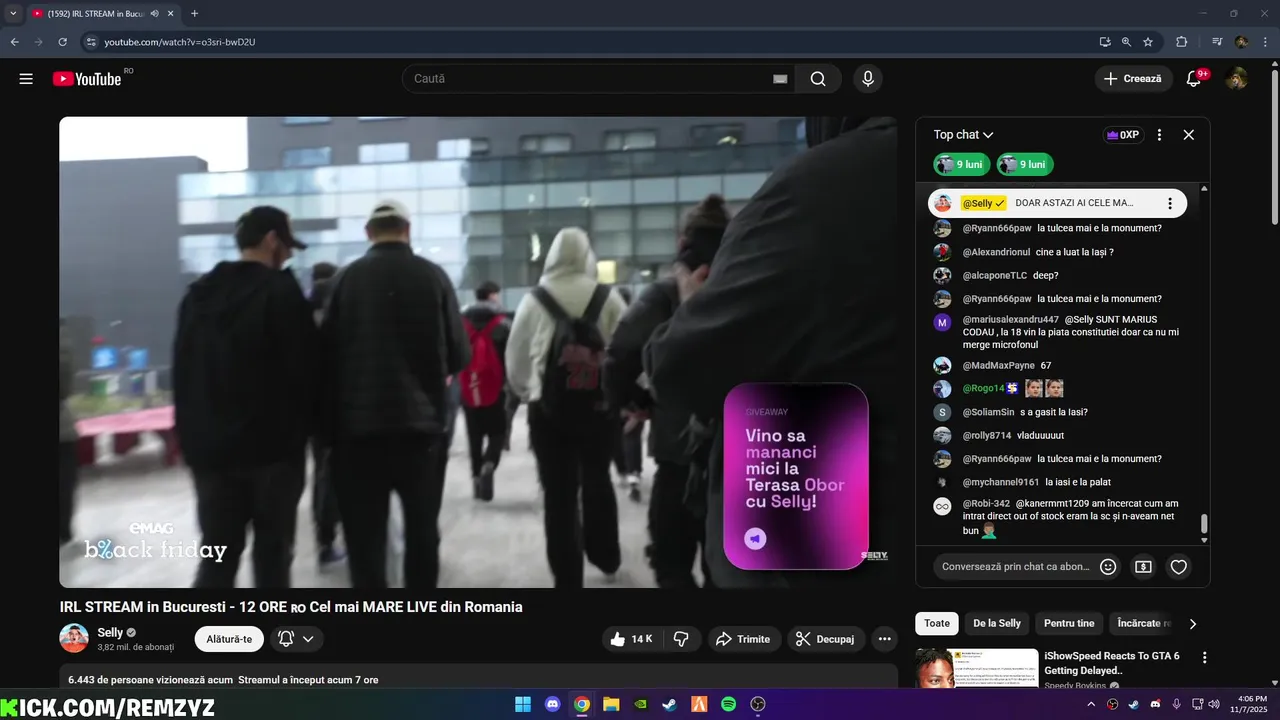1280x720 pixels.
Task: Open the Super Chat dollar icon
Action: (x=1143, y=567)
